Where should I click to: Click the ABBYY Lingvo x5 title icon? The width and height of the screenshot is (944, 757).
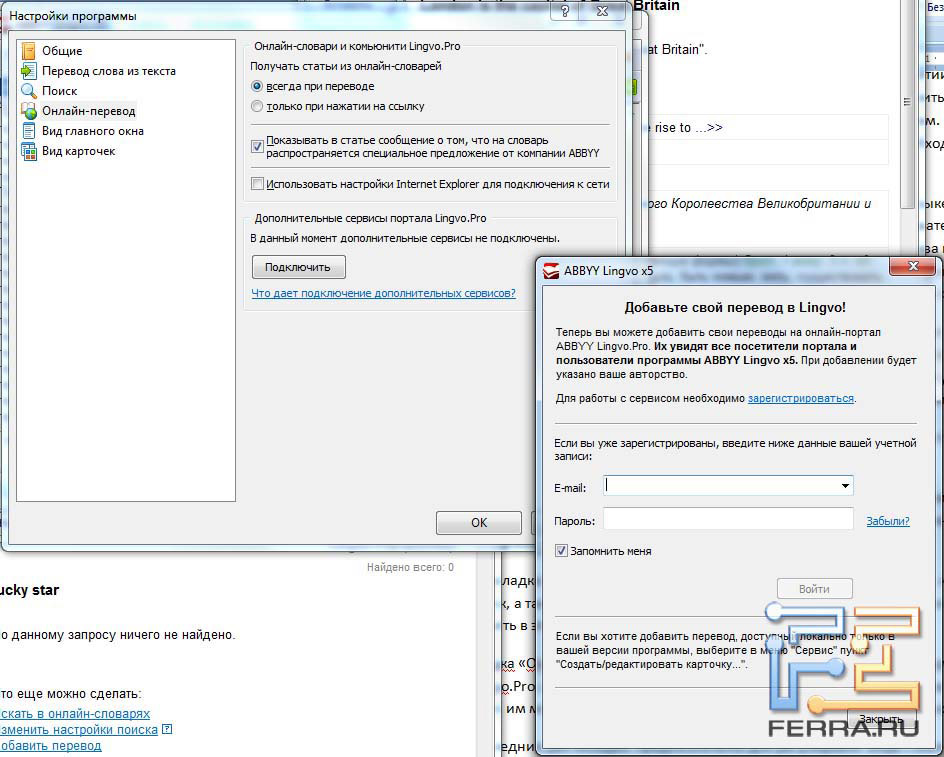click(x=550, y=271)
